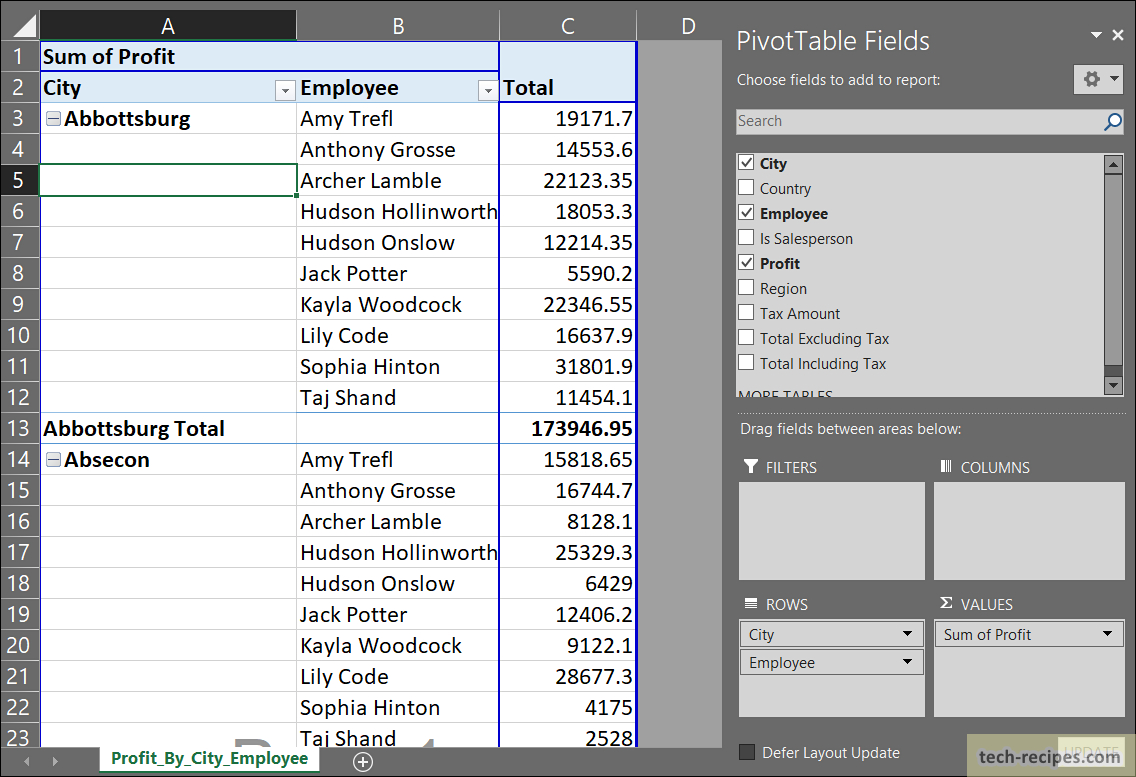Viewport: 1136px width, 777px height.
Task: Check the Country field checkbox
Action: 745,188
